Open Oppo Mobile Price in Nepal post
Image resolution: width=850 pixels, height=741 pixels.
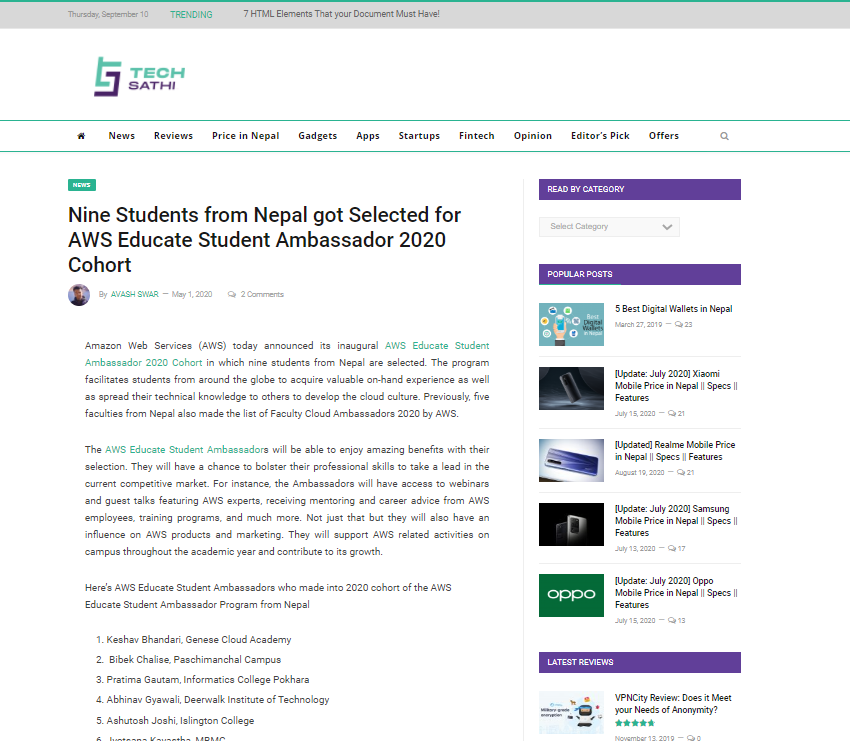click(677, 592)
